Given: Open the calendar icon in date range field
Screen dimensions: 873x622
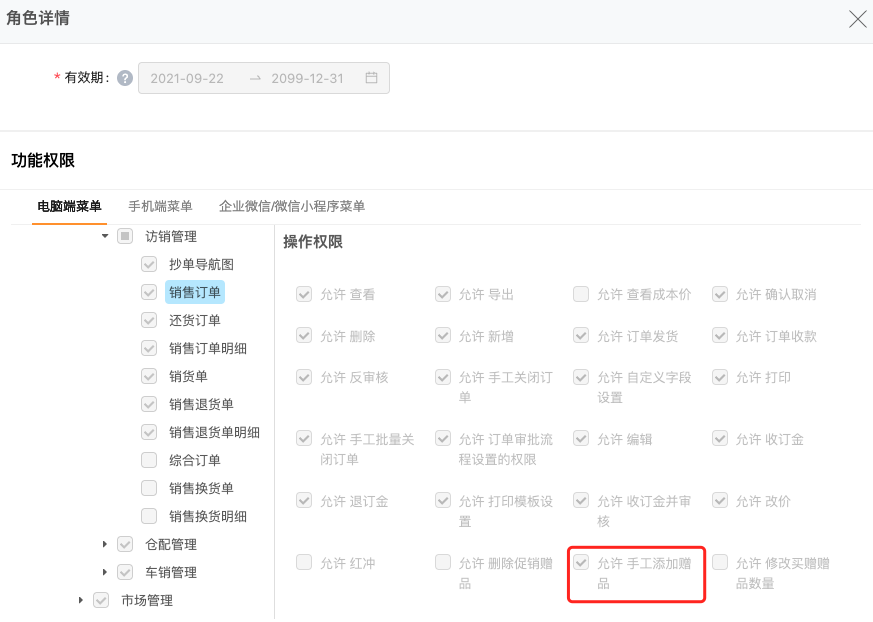Looking at the screenshot, I should click(371, 78).
